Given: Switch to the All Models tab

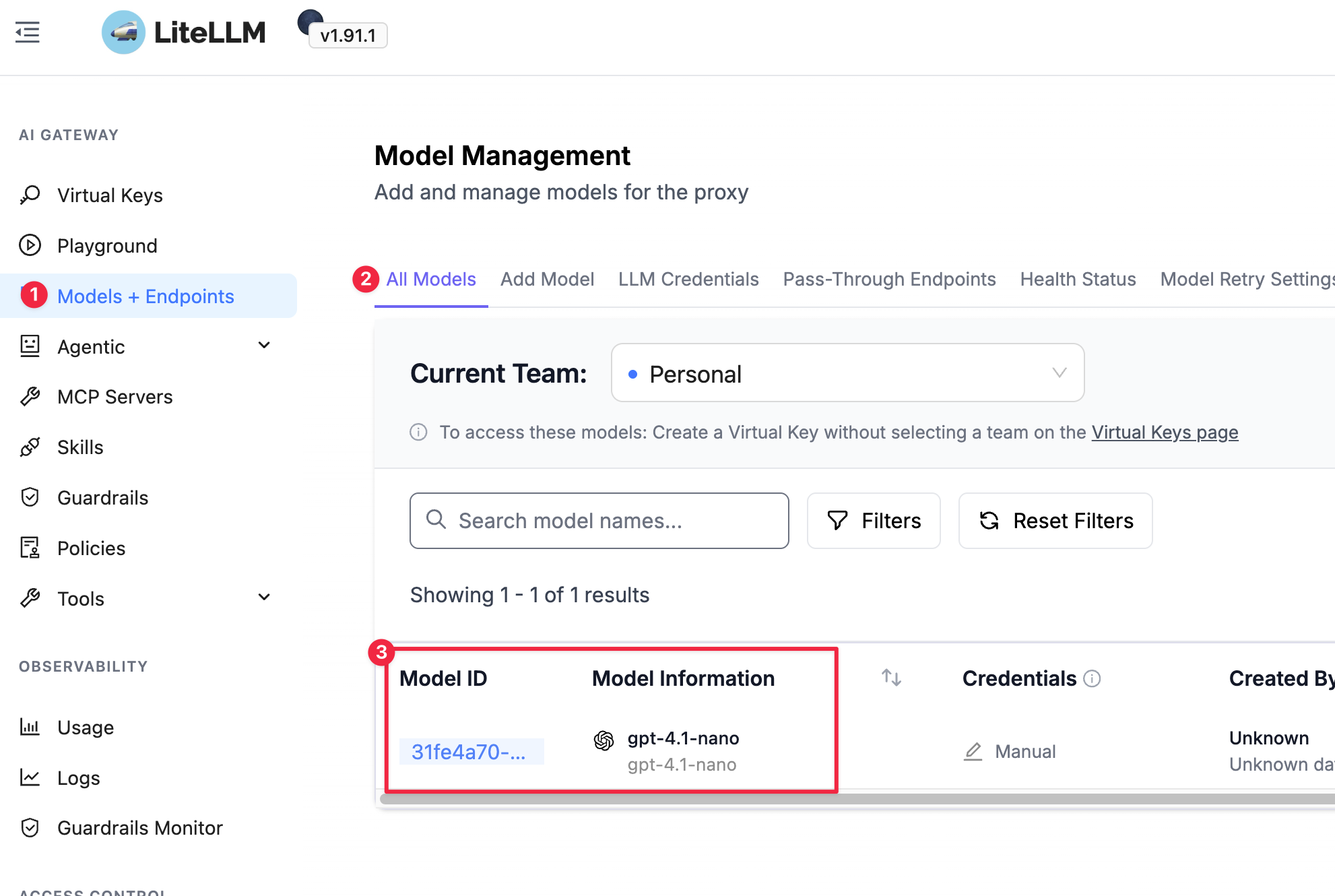Looking at the screenshot, I should [x=431, y=280].
